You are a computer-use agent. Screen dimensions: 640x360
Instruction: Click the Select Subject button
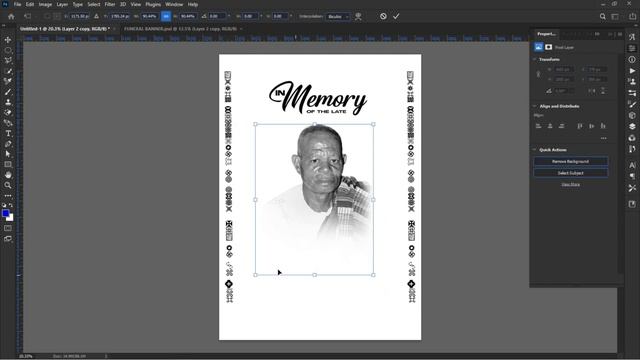point(571,173)
